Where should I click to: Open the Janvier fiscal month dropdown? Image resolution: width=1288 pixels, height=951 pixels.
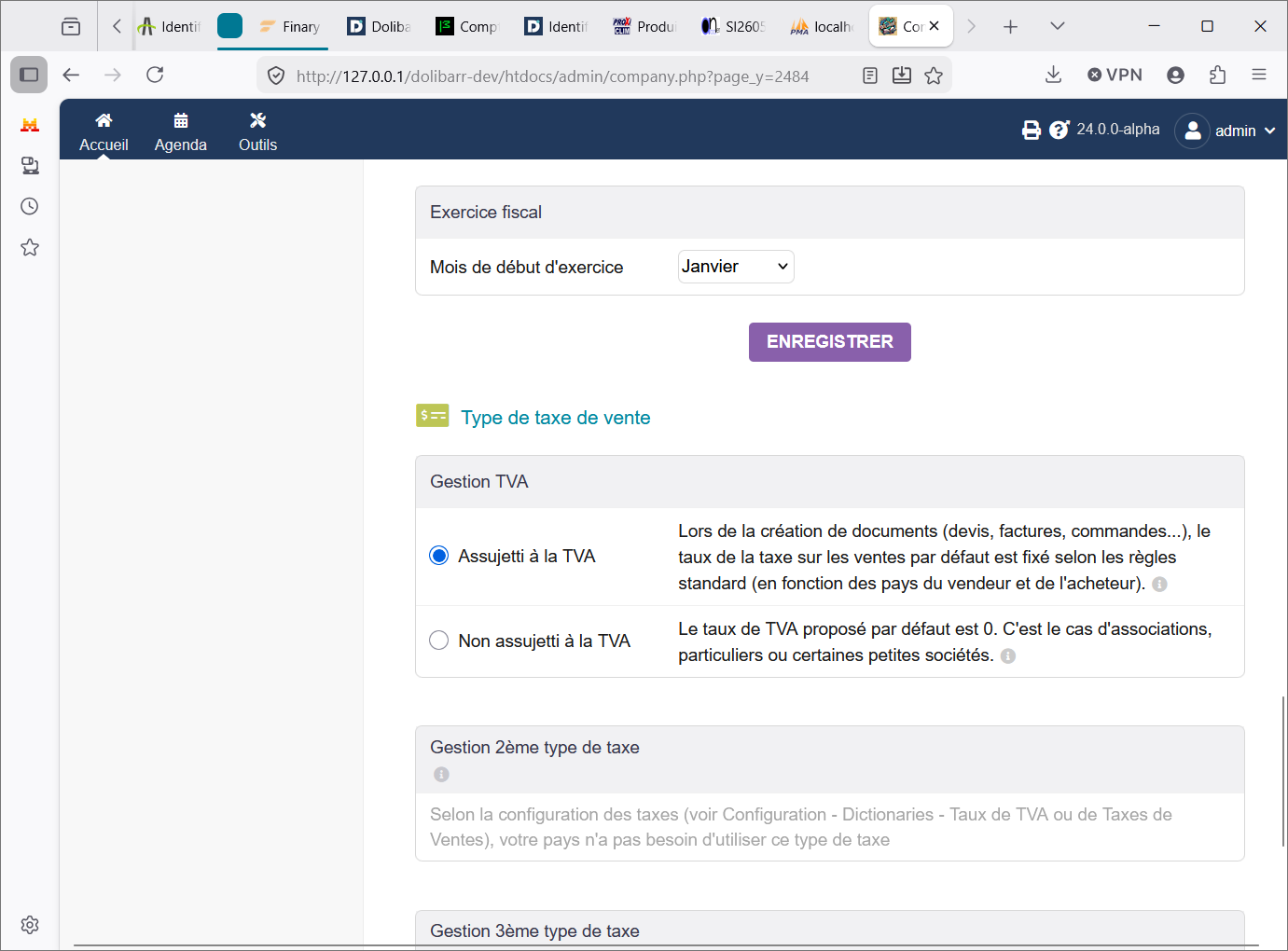[736, 267]
